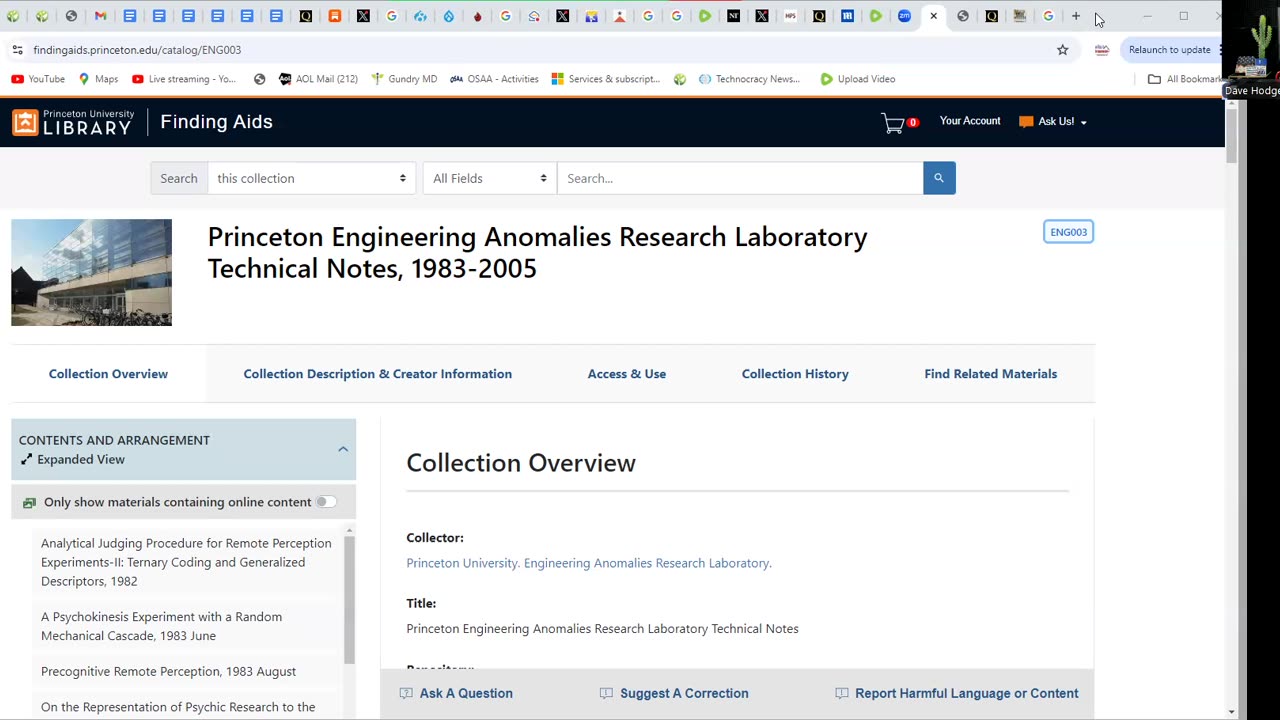This screenshot has height=720, width=1280.
Task: Open Services & subscriptions bookmark
Action: pos(606,79)
